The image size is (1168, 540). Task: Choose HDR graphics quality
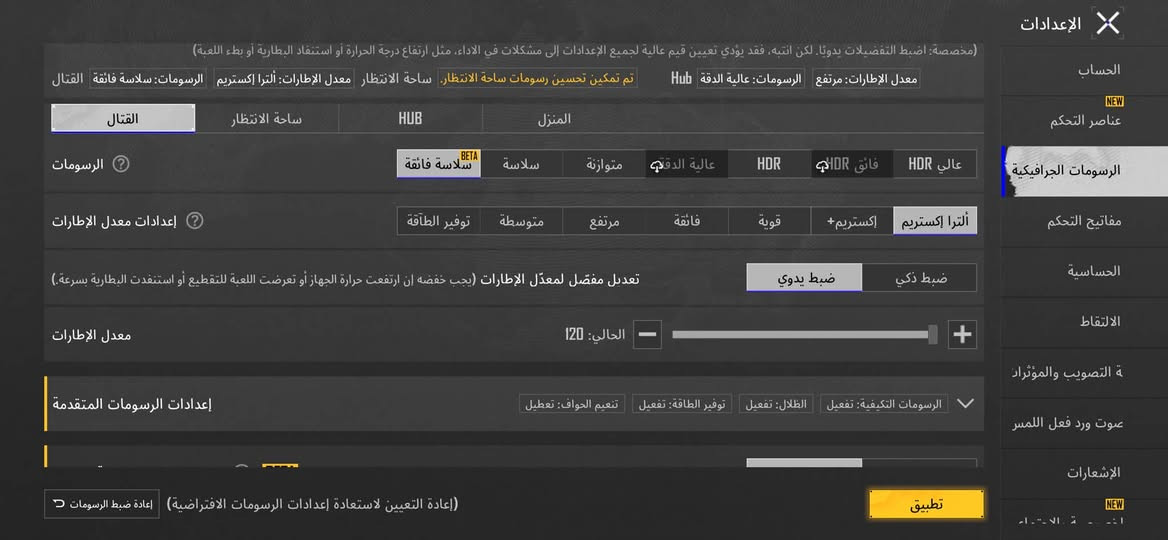coord(769,165)
